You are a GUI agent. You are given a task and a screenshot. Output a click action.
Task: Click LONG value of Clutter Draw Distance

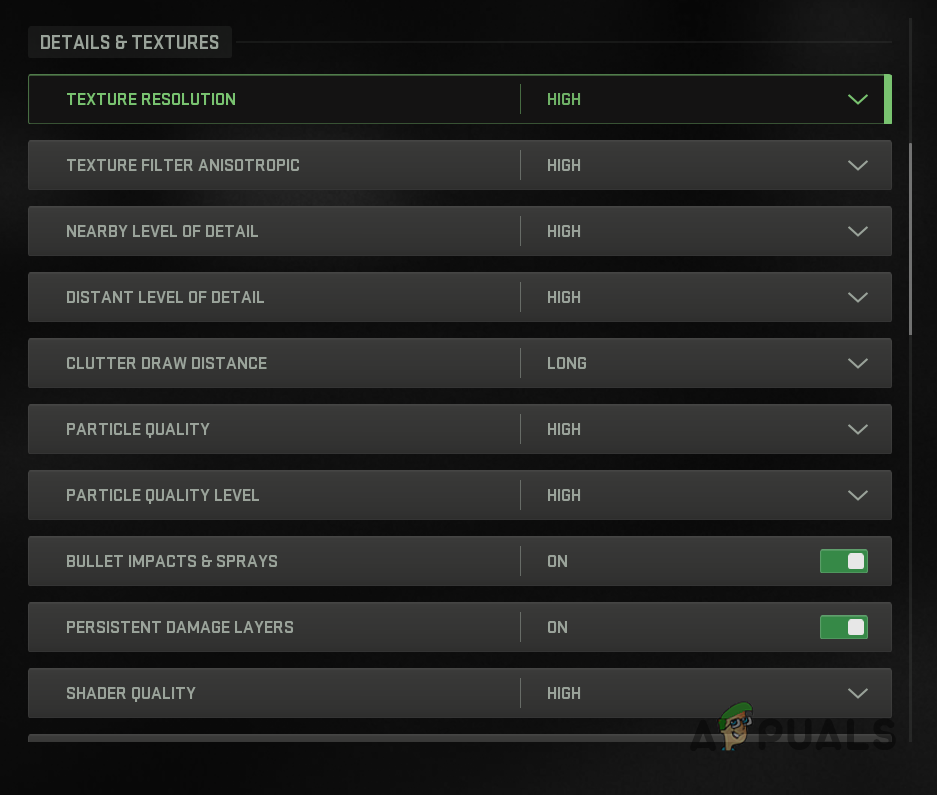coord(567,363)
